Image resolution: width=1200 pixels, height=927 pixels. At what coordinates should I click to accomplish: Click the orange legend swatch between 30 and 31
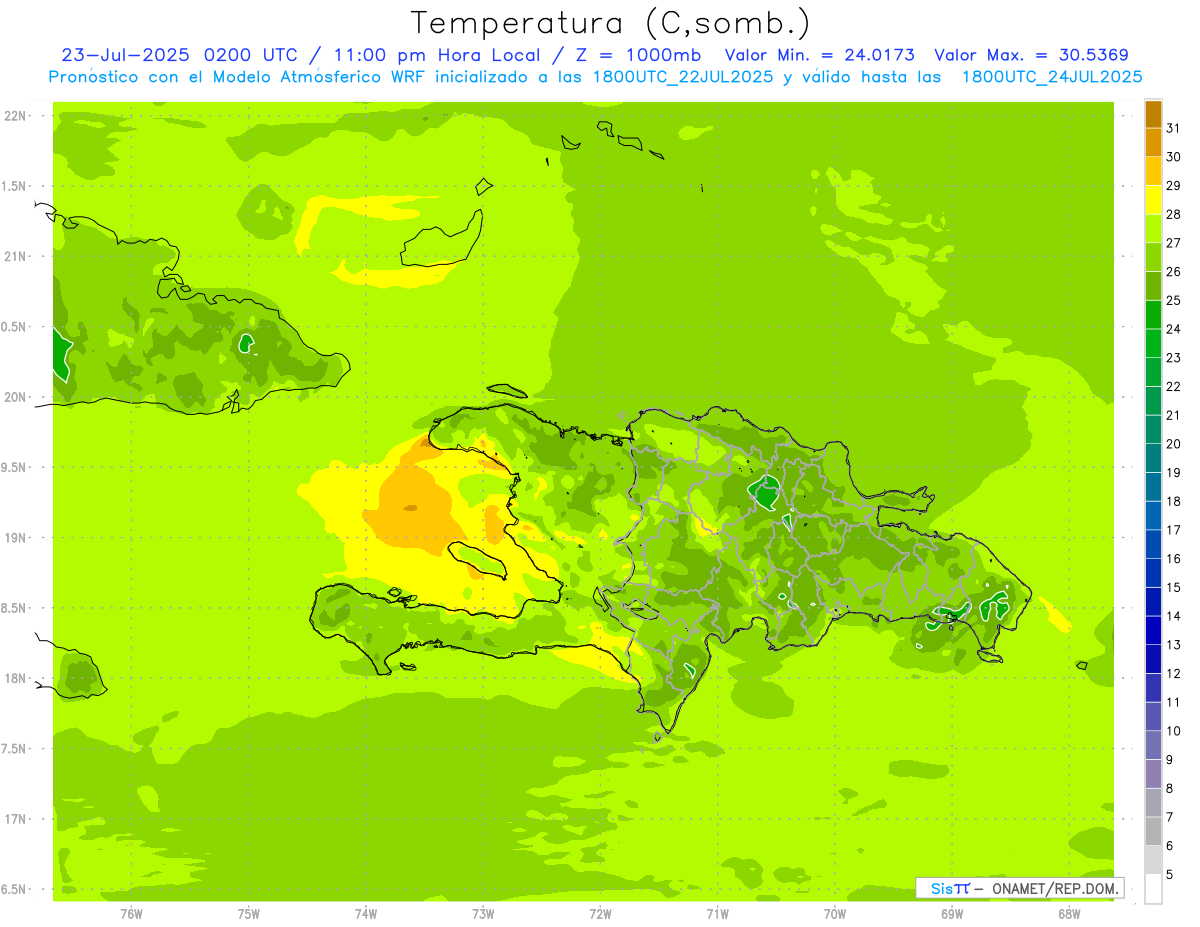coord(1153,143)
